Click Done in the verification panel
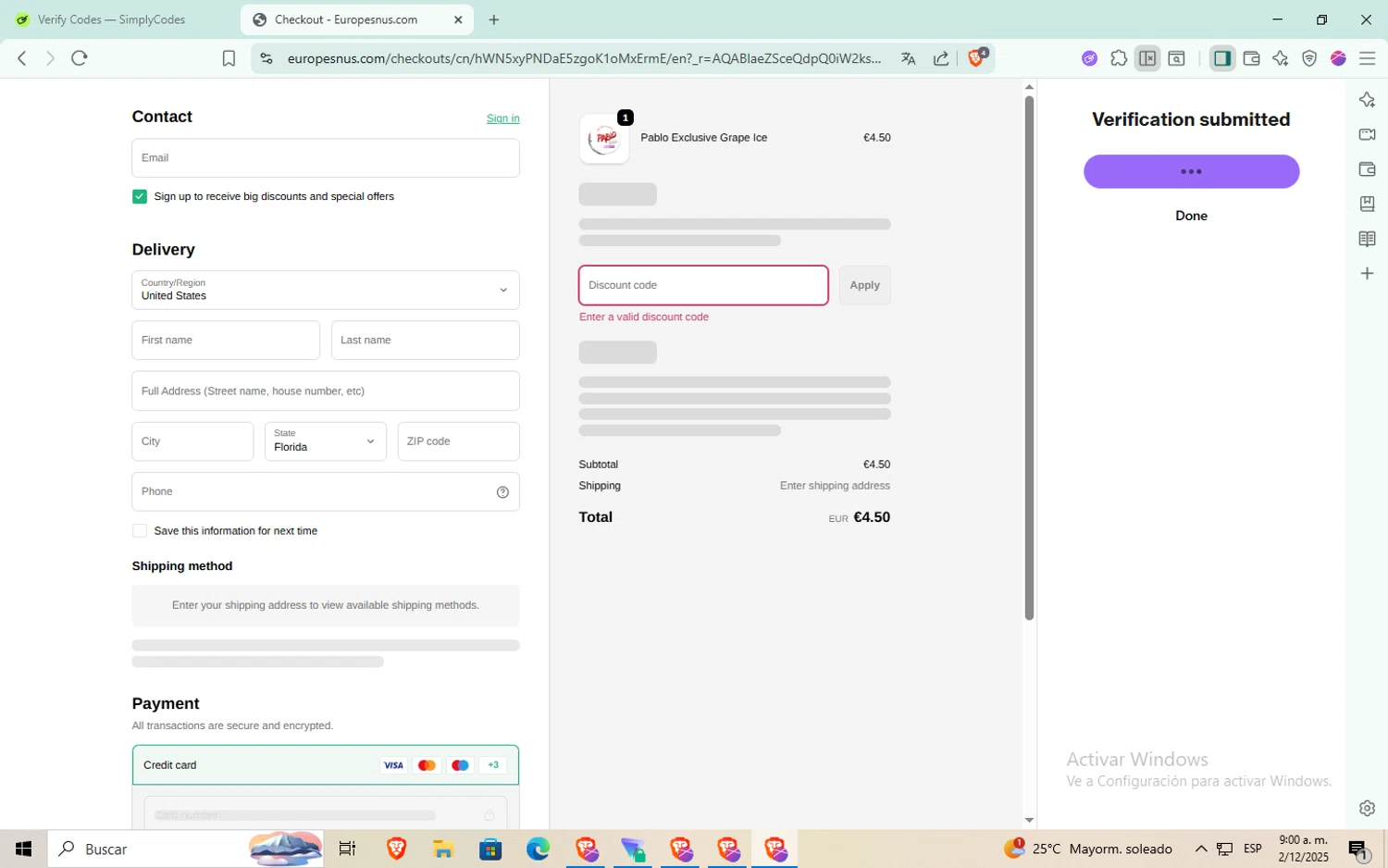1388x868 pixels. 1191,216
